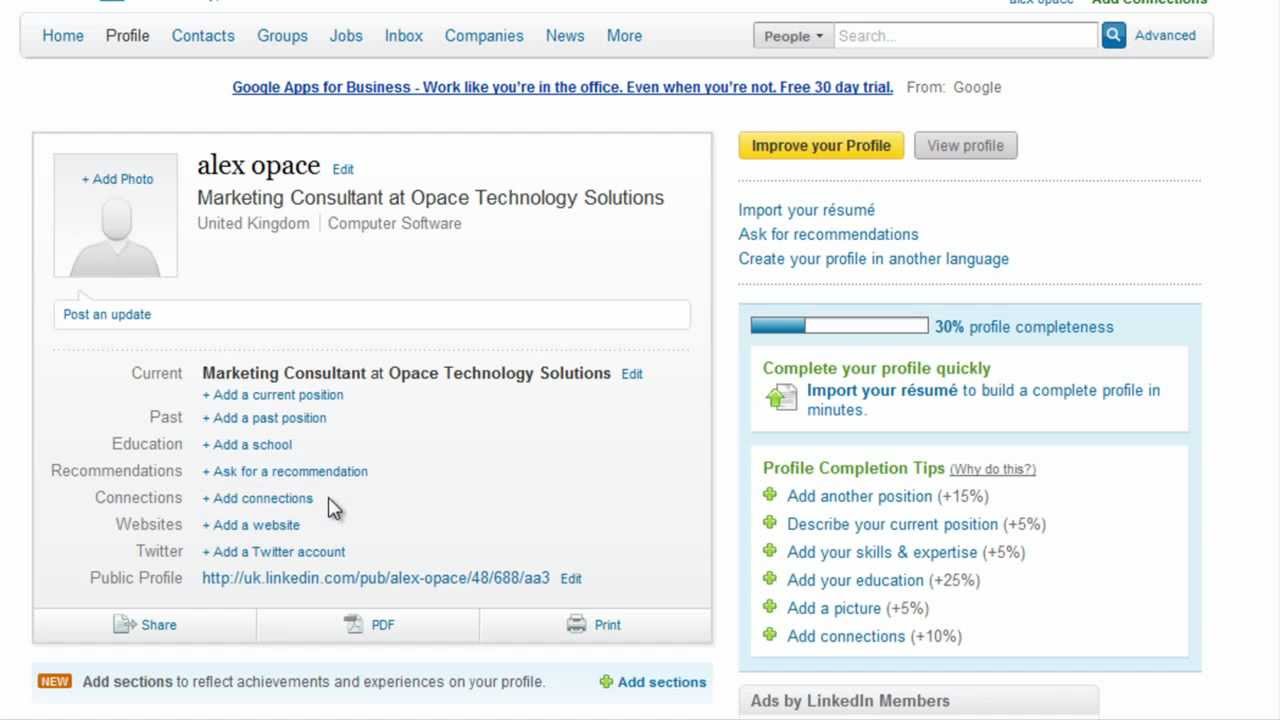This screenshot has width=1280, height=720.
Task: Edit the public profile URL
Action: point(571,579)
